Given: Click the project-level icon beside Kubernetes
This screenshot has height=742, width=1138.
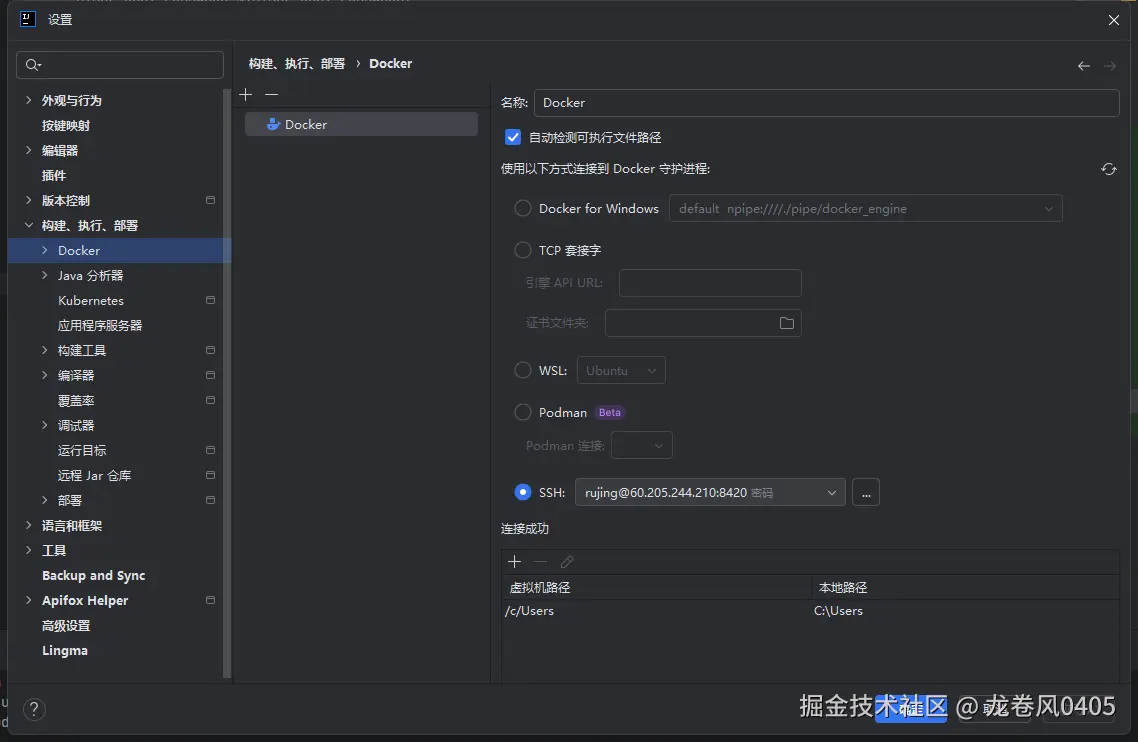Looking at the screenshot, I should coord(210,301).
